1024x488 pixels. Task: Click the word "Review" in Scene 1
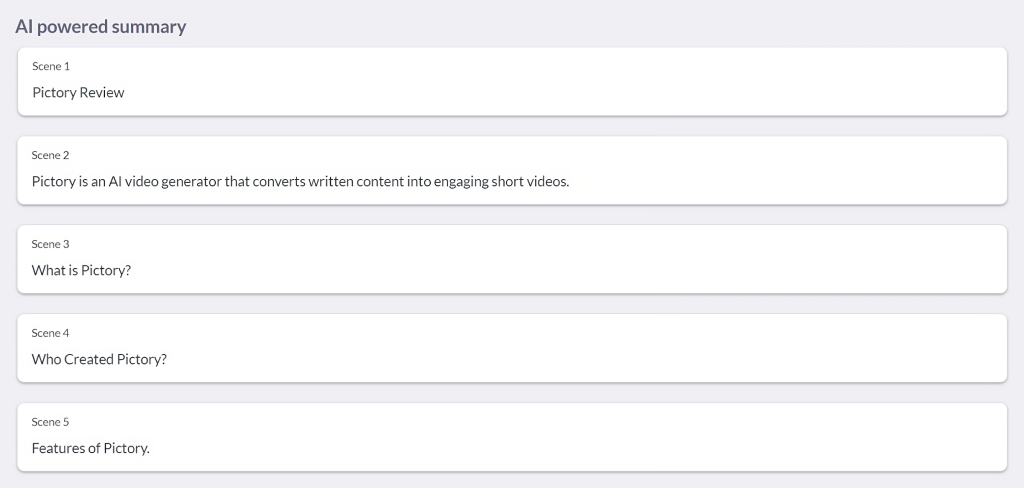104,93
